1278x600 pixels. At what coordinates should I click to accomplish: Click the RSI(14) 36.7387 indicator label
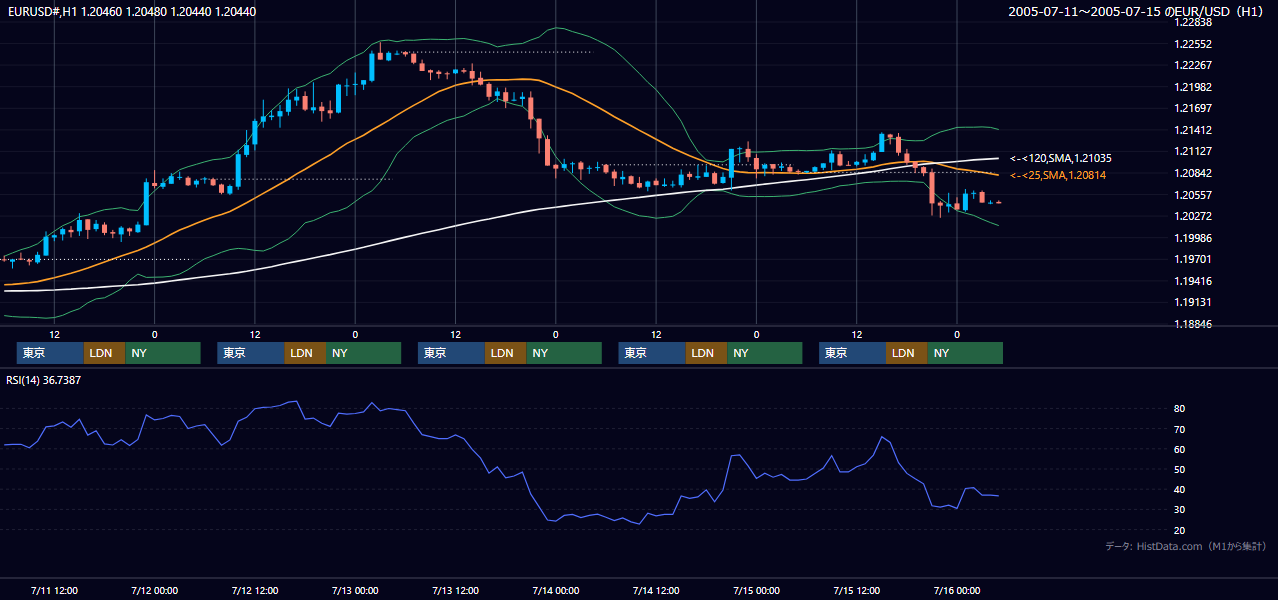pos(44,380)
